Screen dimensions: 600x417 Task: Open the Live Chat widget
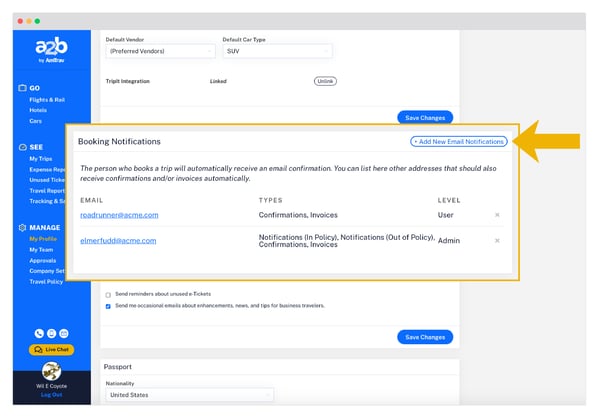51,350
